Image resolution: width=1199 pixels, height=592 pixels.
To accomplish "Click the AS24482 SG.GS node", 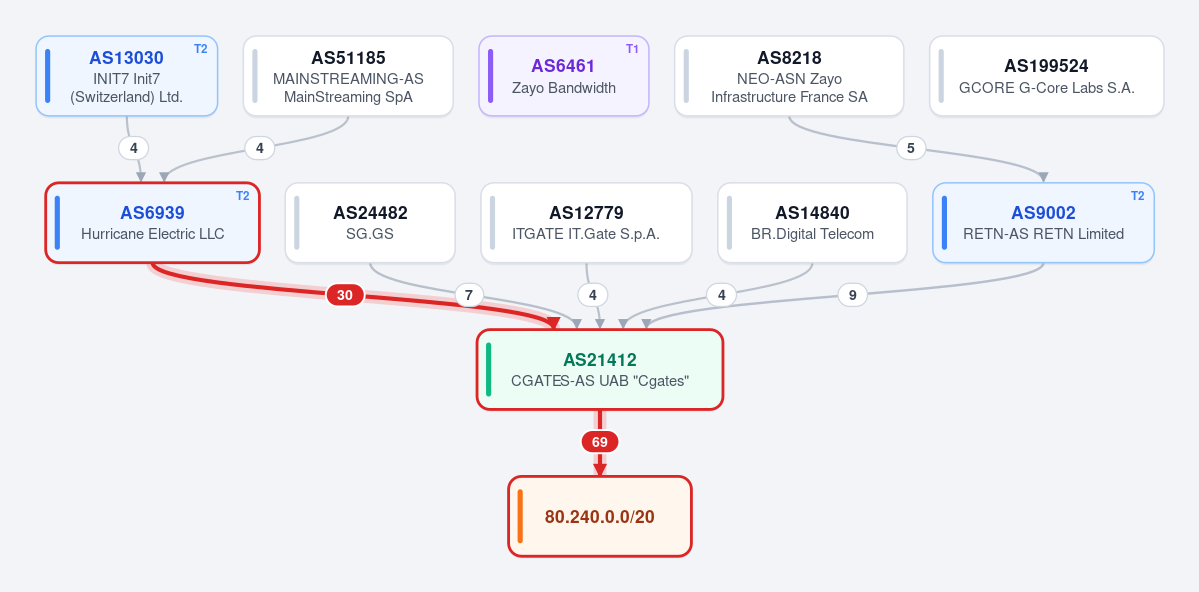I will (x=370, y=223).
